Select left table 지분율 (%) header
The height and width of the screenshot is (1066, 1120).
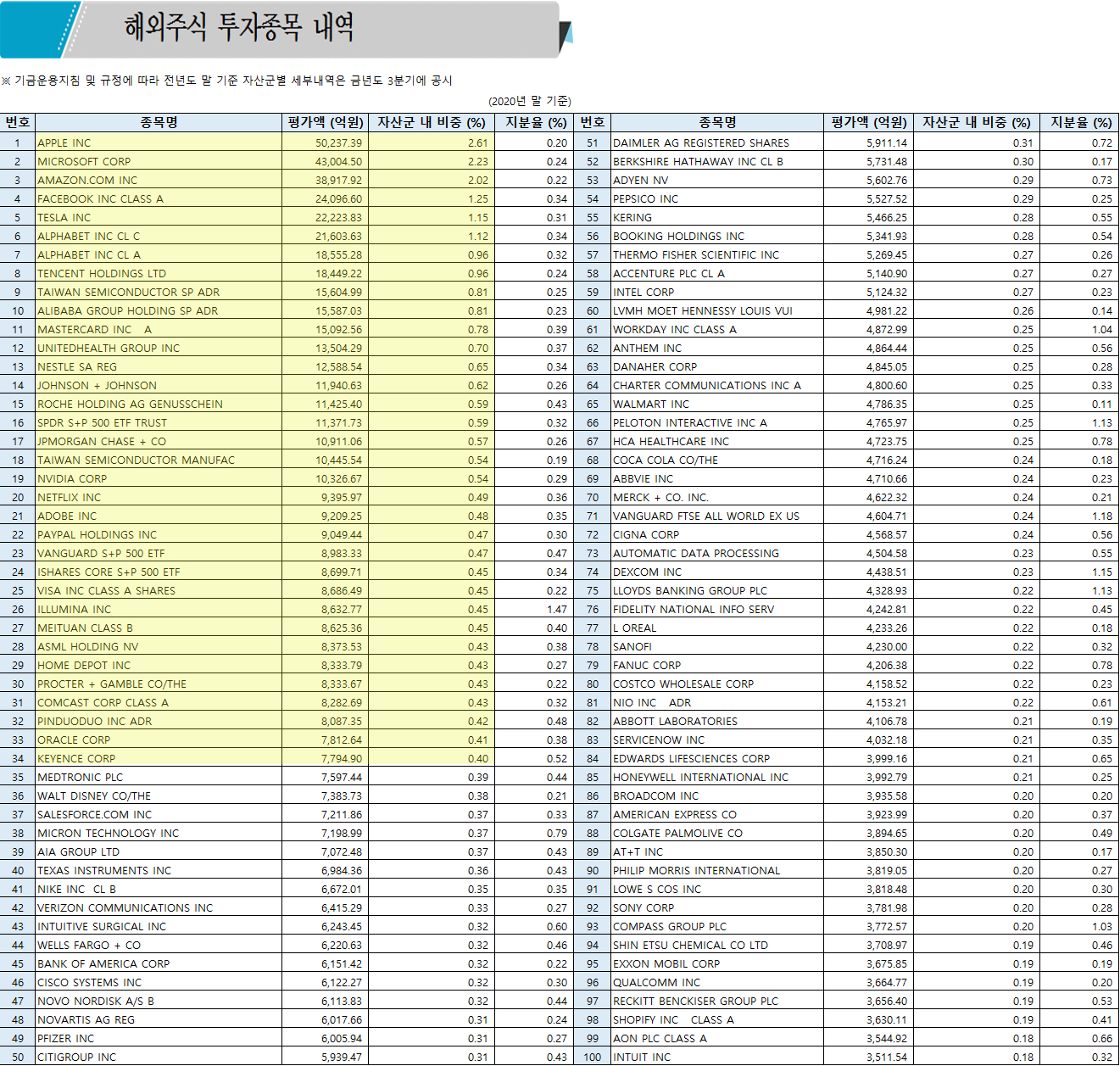coord(534,122)
